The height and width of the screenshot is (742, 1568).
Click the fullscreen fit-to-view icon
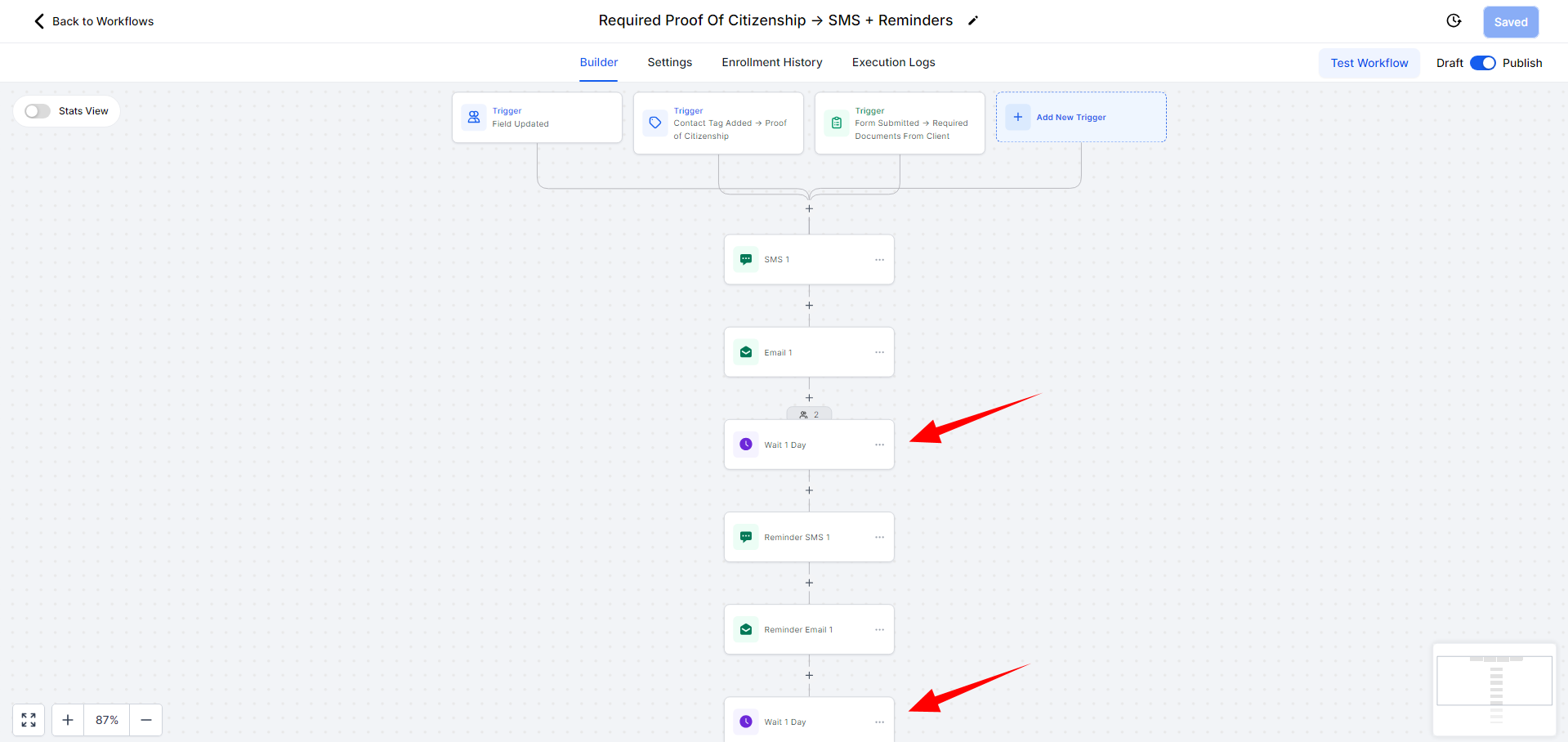29,720
